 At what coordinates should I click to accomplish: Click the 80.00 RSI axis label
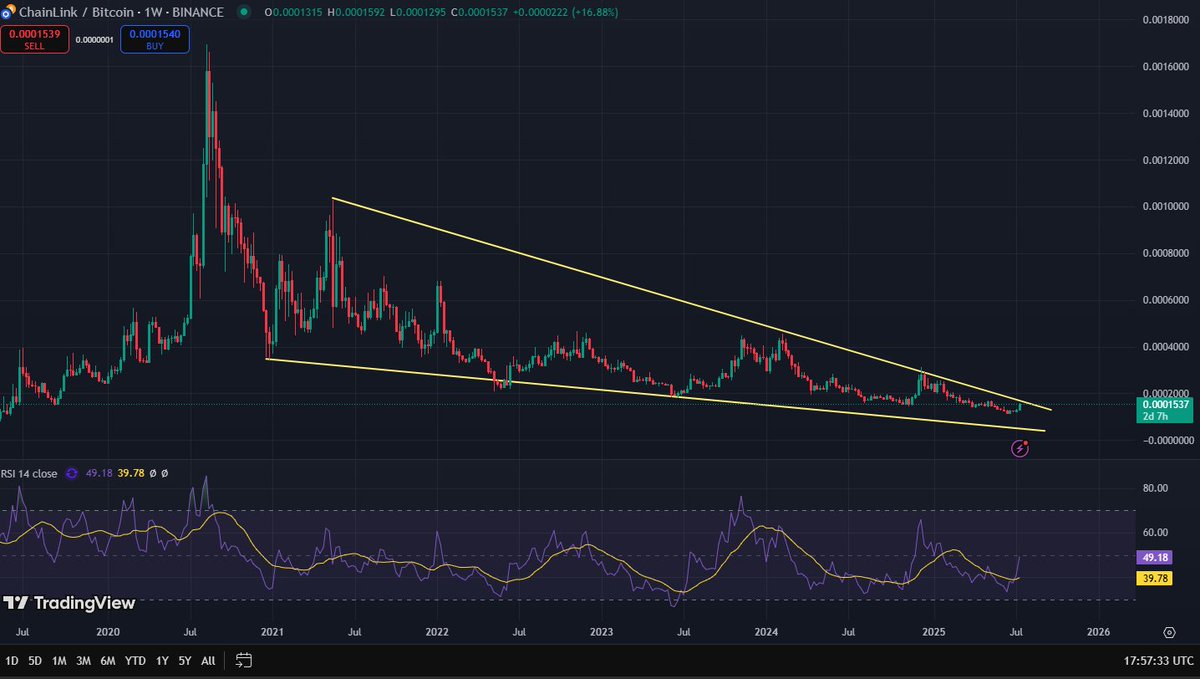[x=1156, y=488]
